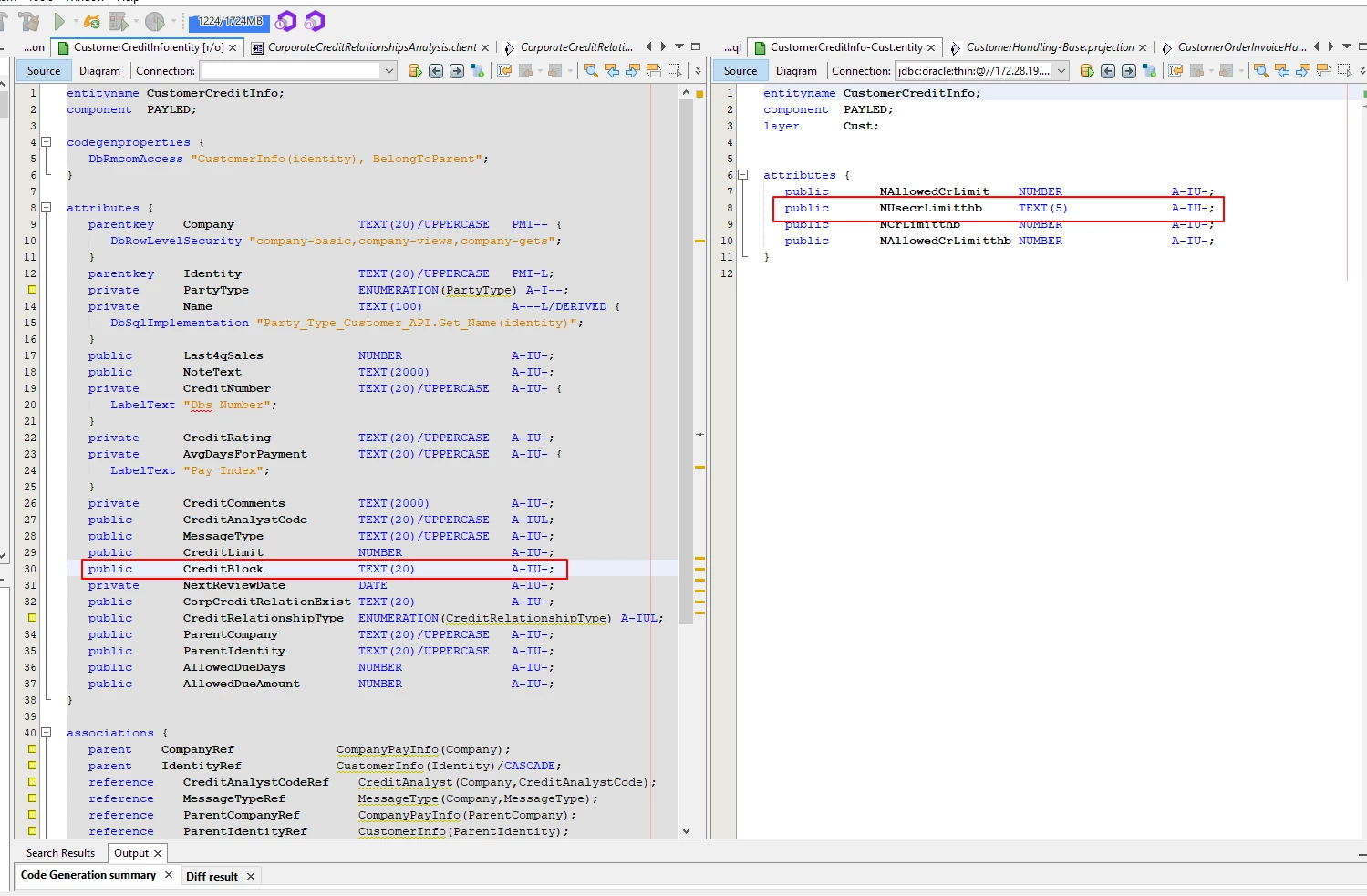Click the Debug project toolbar icon
The width and height of the screenshot is (1367, 896).
(x=119, y=21)
